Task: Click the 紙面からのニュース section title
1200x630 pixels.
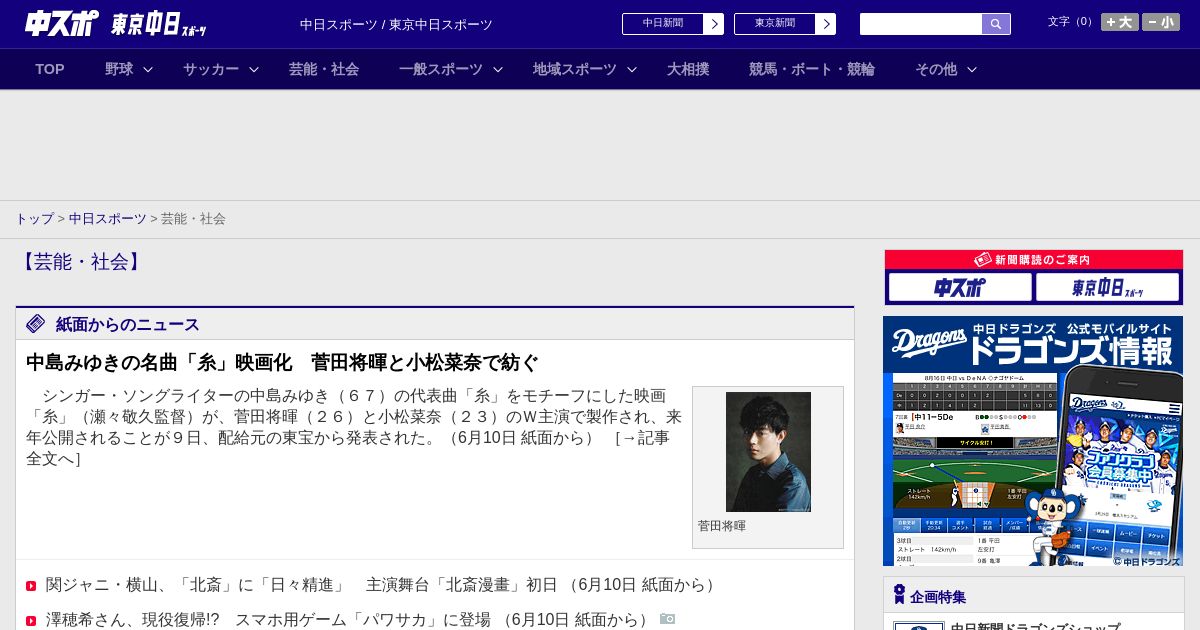Action: 128,324
